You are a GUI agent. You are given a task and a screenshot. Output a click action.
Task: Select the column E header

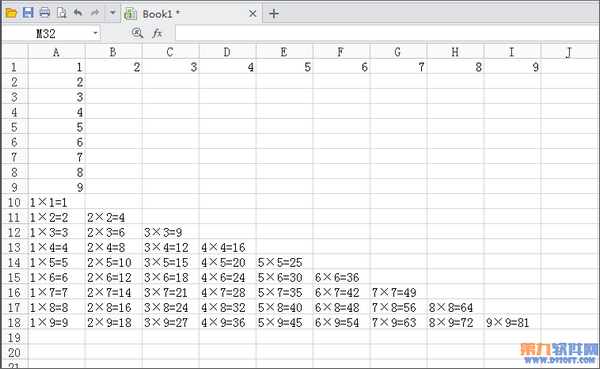[284, 52]
